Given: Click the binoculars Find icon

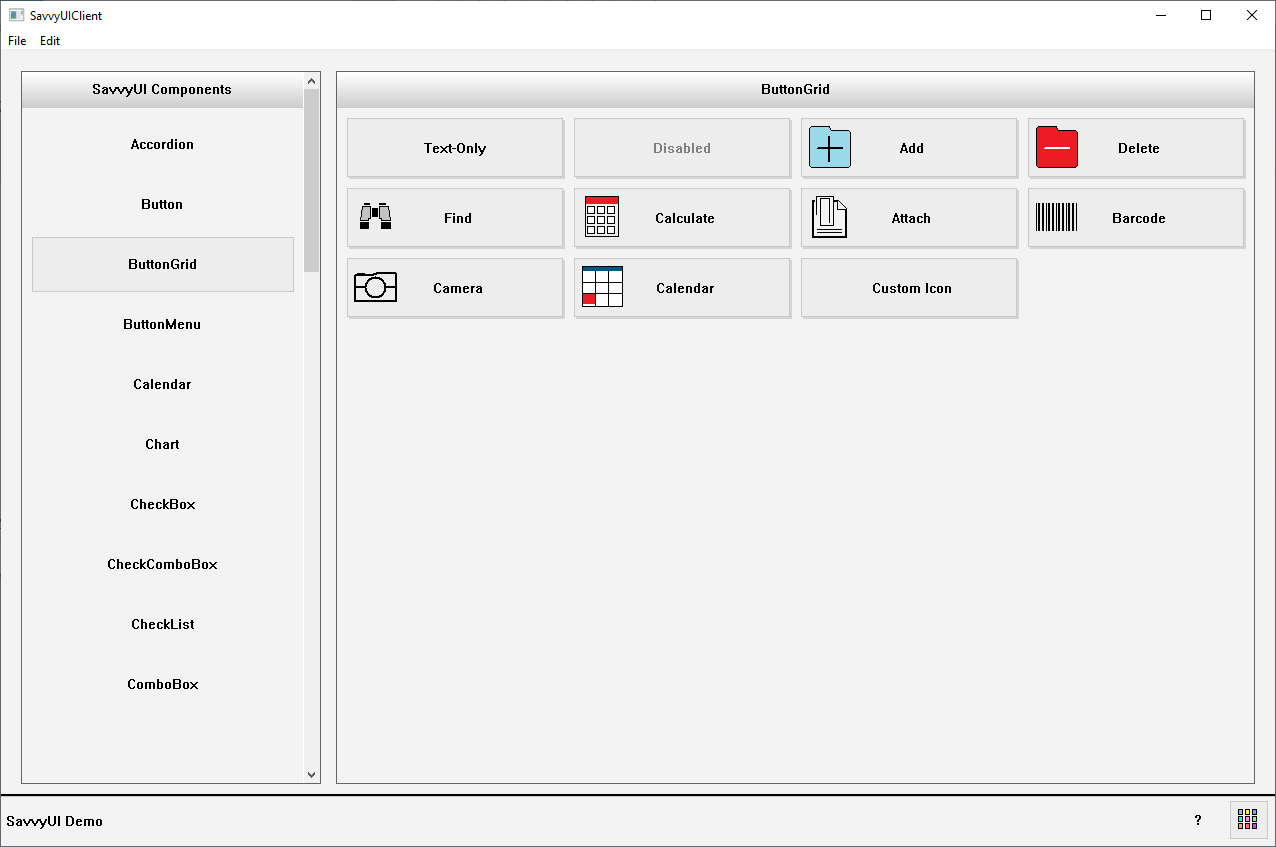Looking at the screenshot, I should 375,217.
